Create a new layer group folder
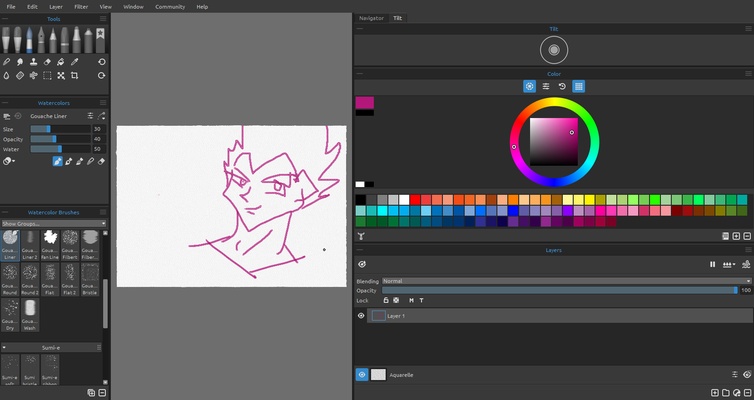The image size is (754, 400). coord(726,393)
